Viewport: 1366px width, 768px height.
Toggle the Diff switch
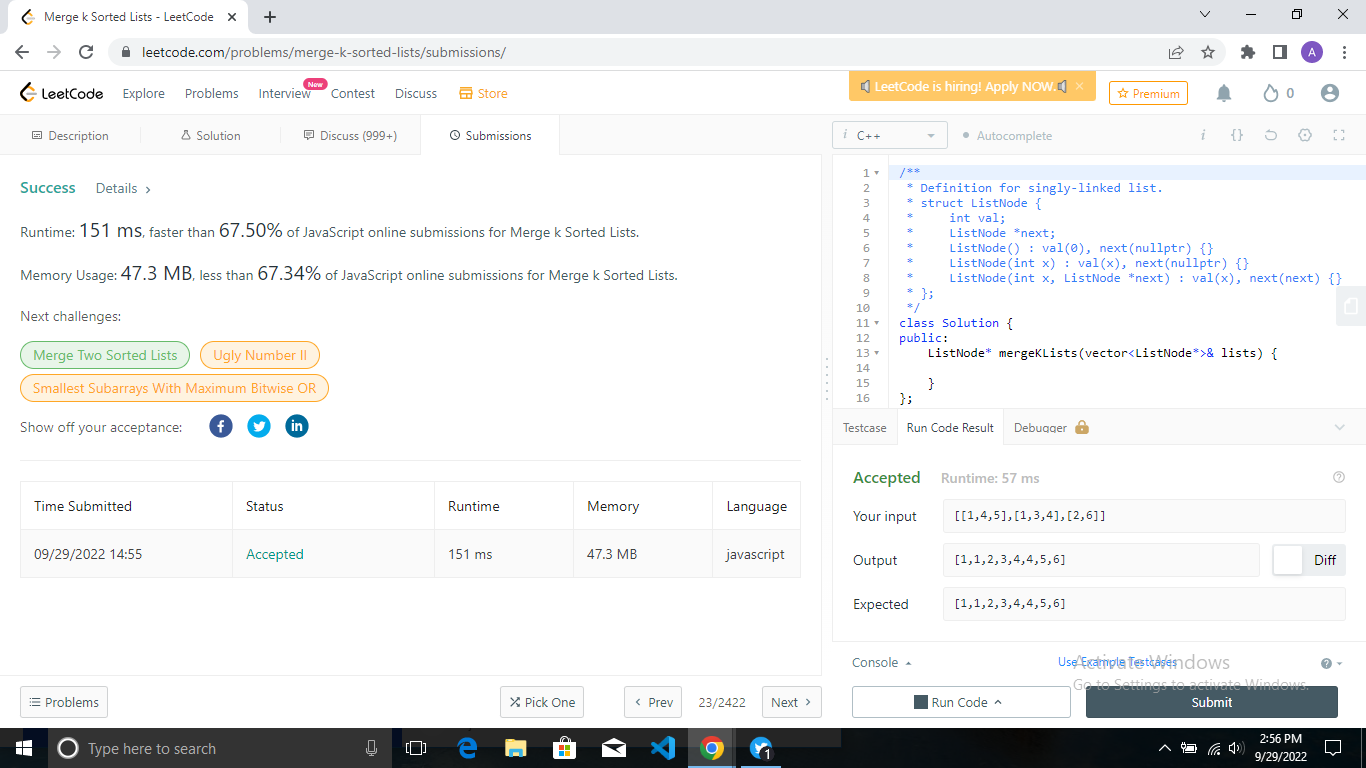pos(1309,560)
